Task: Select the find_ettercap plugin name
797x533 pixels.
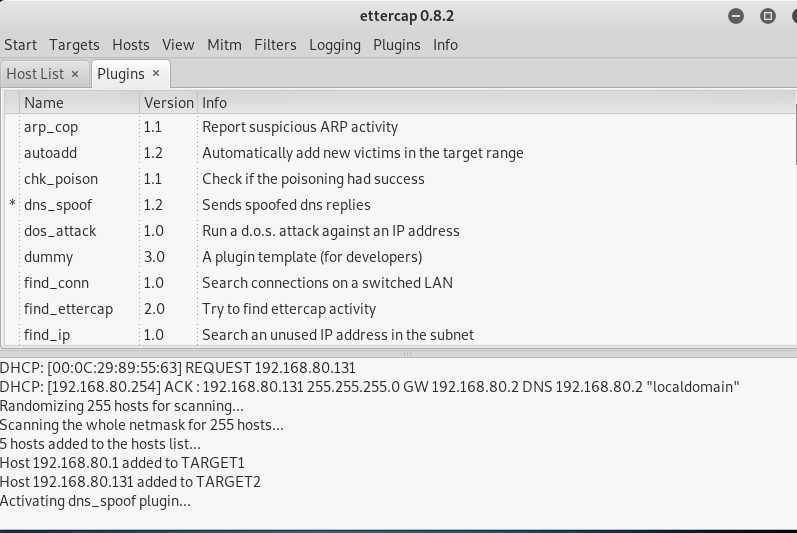Action: 68,309
